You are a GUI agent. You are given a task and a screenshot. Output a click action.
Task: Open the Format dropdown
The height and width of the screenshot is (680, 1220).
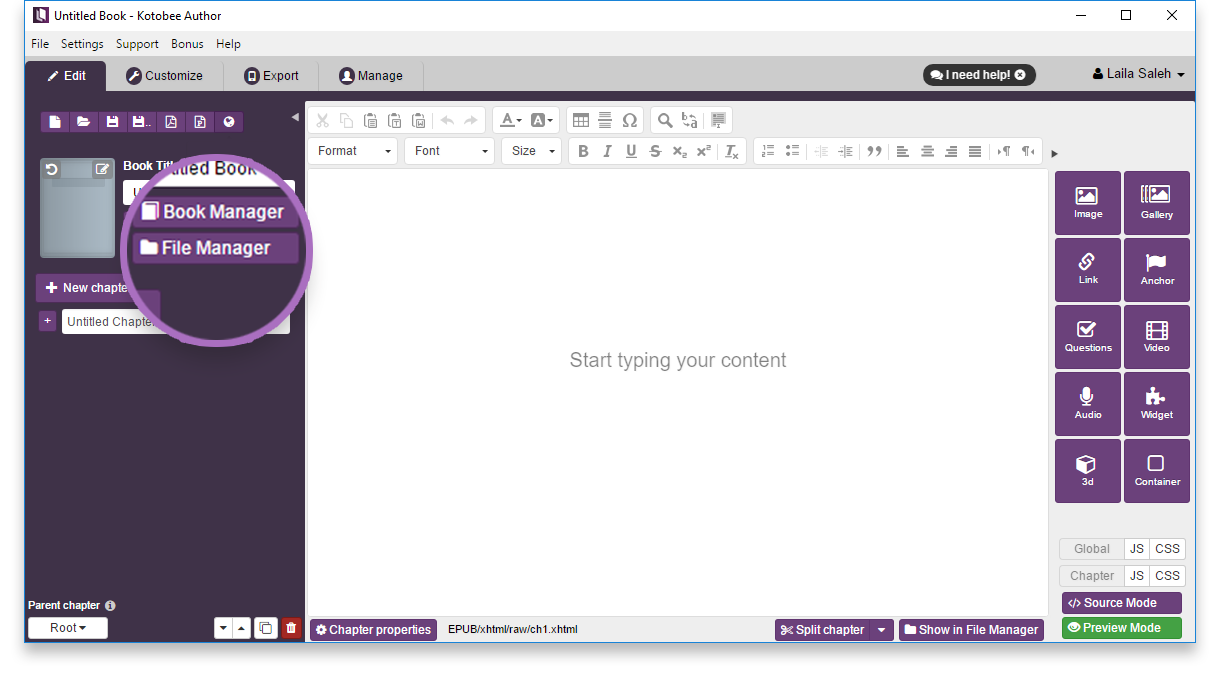click(353, 151)
